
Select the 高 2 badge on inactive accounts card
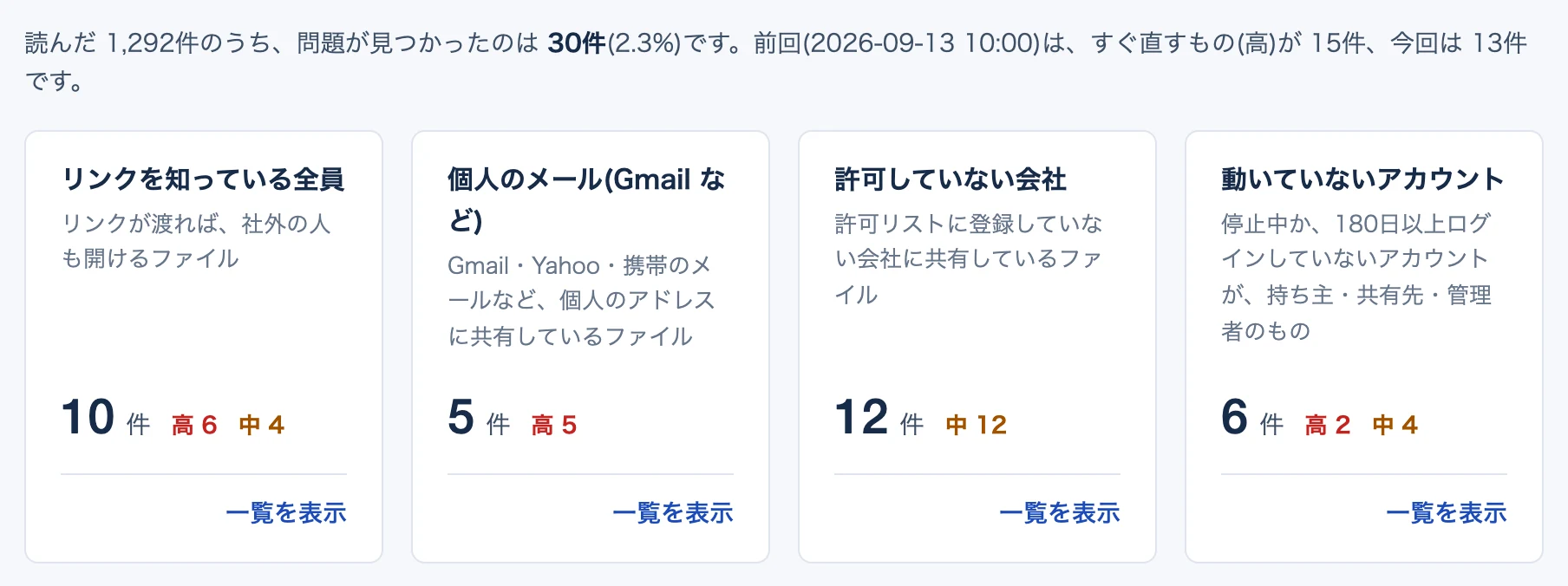[1328, 425]
